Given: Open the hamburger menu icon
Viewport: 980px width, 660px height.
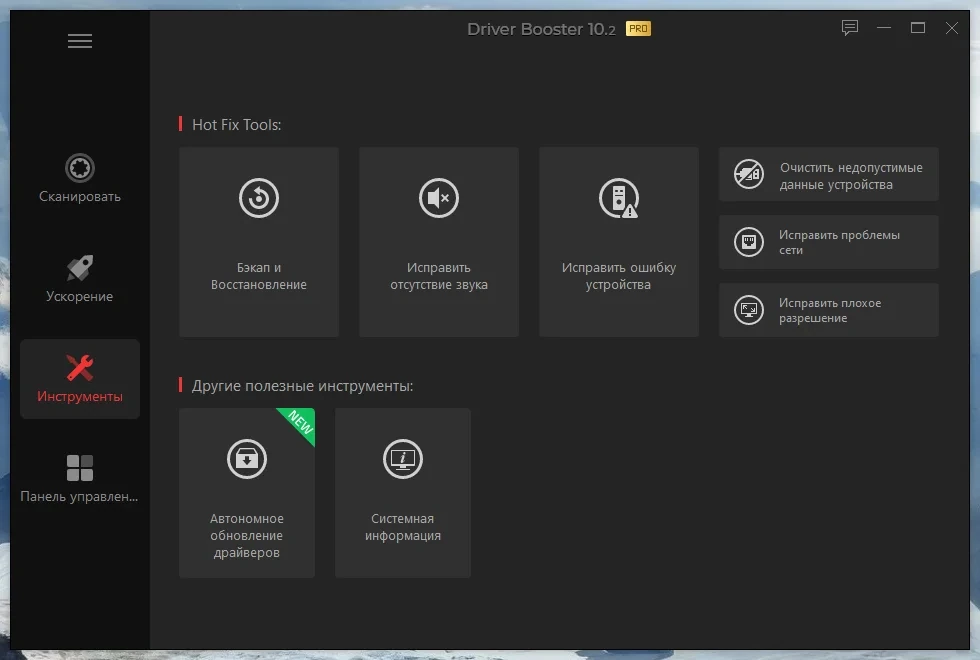Looking at the screenshot, I should point(80,41).
